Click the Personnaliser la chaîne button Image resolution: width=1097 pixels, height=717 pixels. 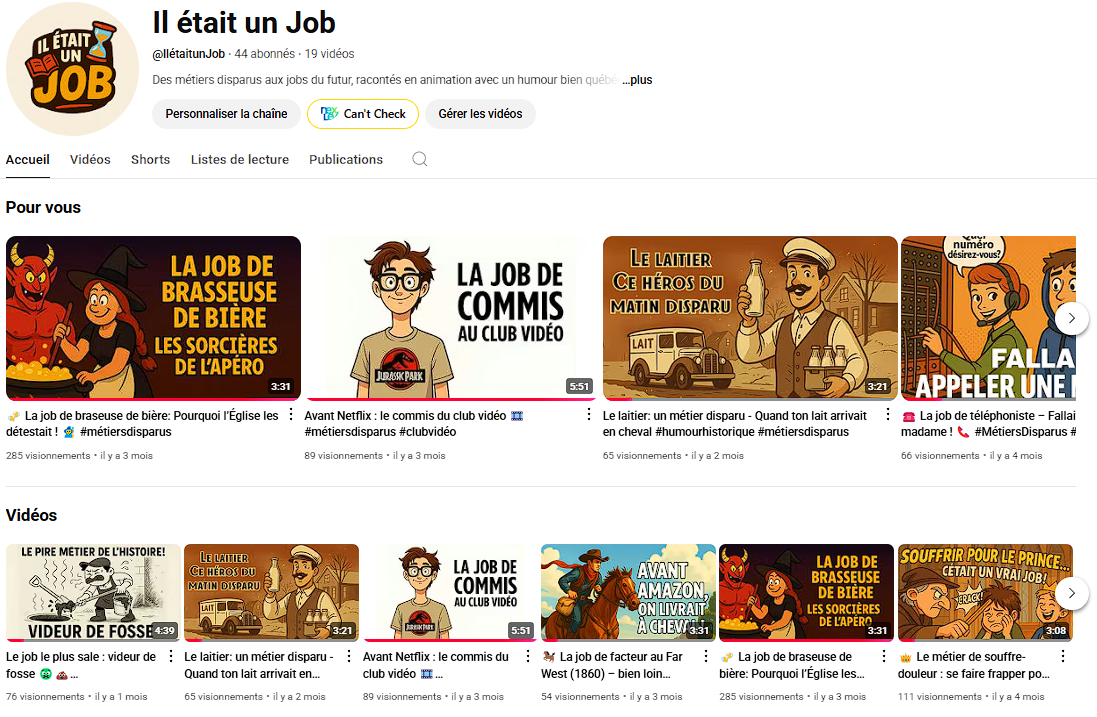pos(226,114)
